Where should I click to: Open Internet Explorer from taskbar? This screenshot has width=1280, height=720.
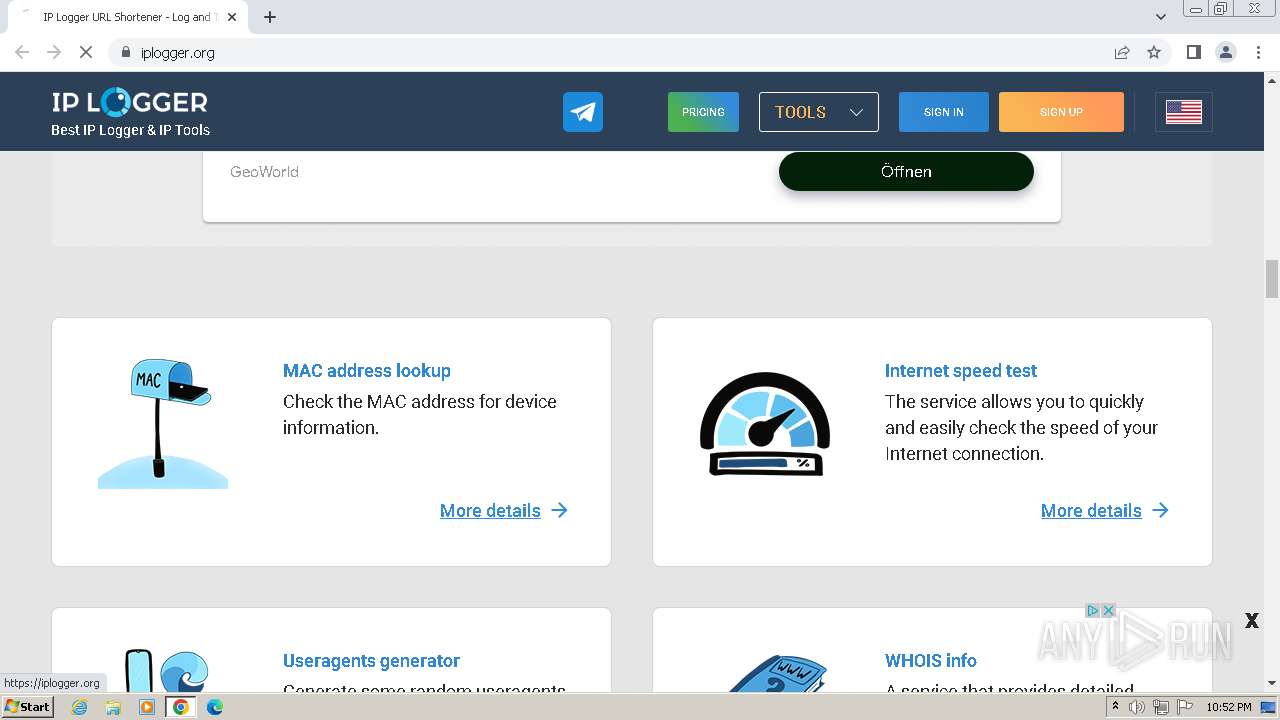coord(79,707)
